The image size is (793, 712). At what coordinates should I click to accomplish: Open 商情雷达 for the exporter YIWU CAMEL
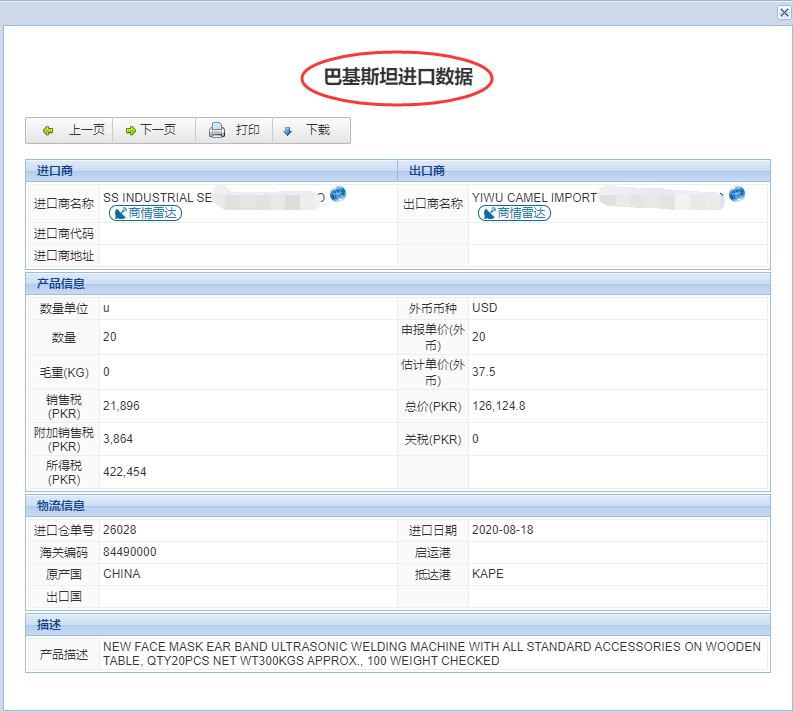tap(514, 213)
